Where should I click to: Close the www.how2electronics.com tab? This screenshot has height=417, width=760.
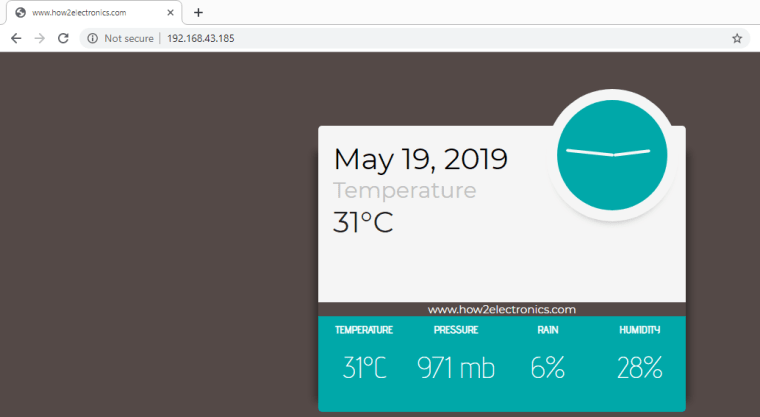point(171,13)
